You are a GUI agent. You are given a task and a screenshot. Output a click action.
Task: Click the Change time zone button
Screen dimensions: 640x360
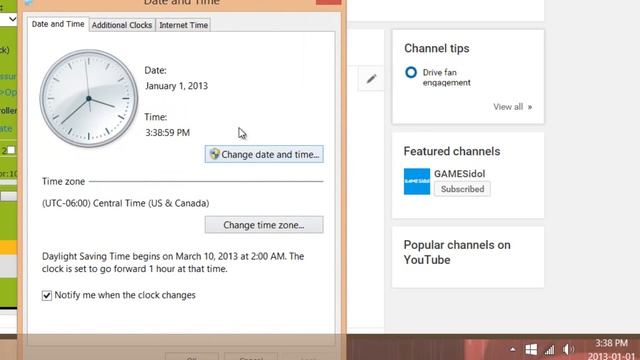coord(264,225)
